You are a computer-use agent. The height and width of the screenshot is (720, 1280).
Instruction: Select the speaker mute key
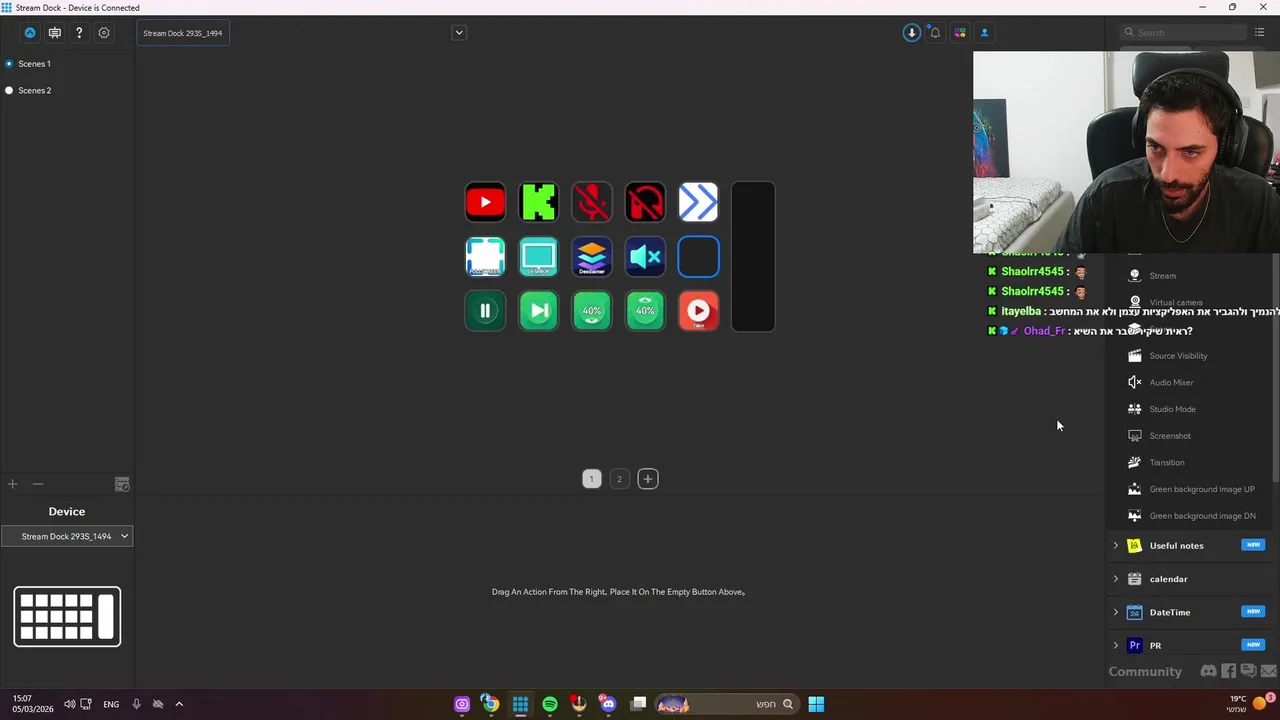pyautogui.click(x=645, y=256)
